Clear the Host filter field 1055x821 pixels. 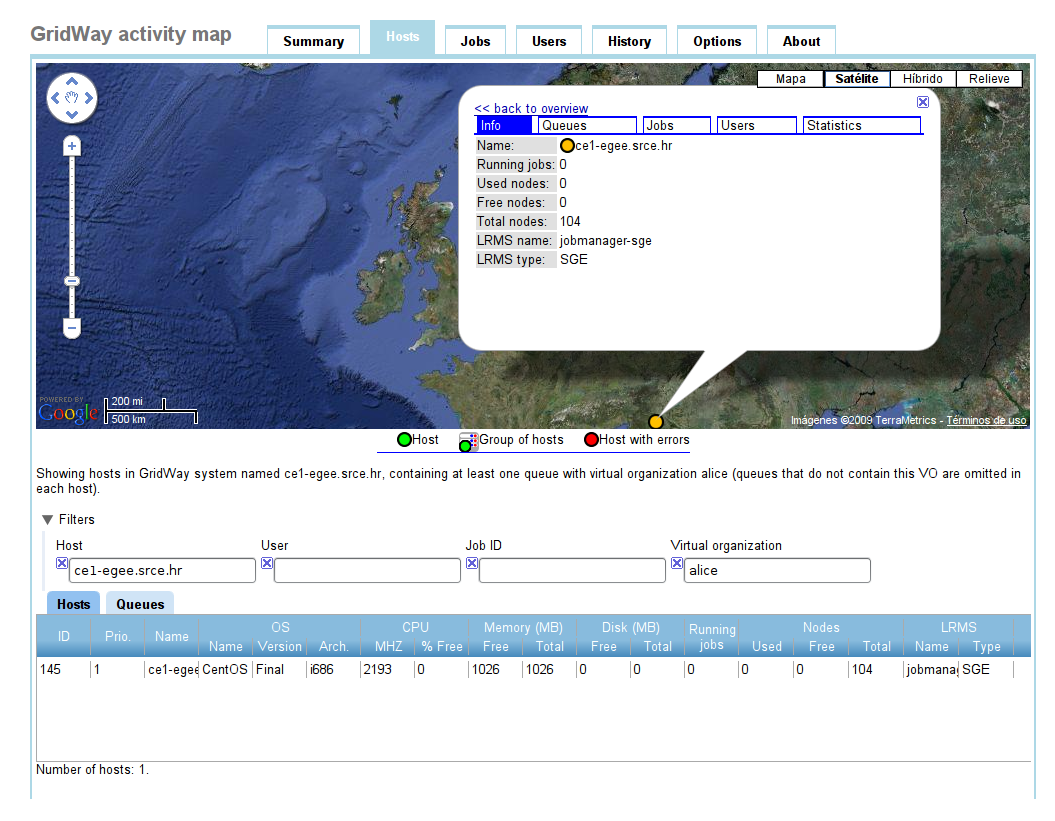62,563
